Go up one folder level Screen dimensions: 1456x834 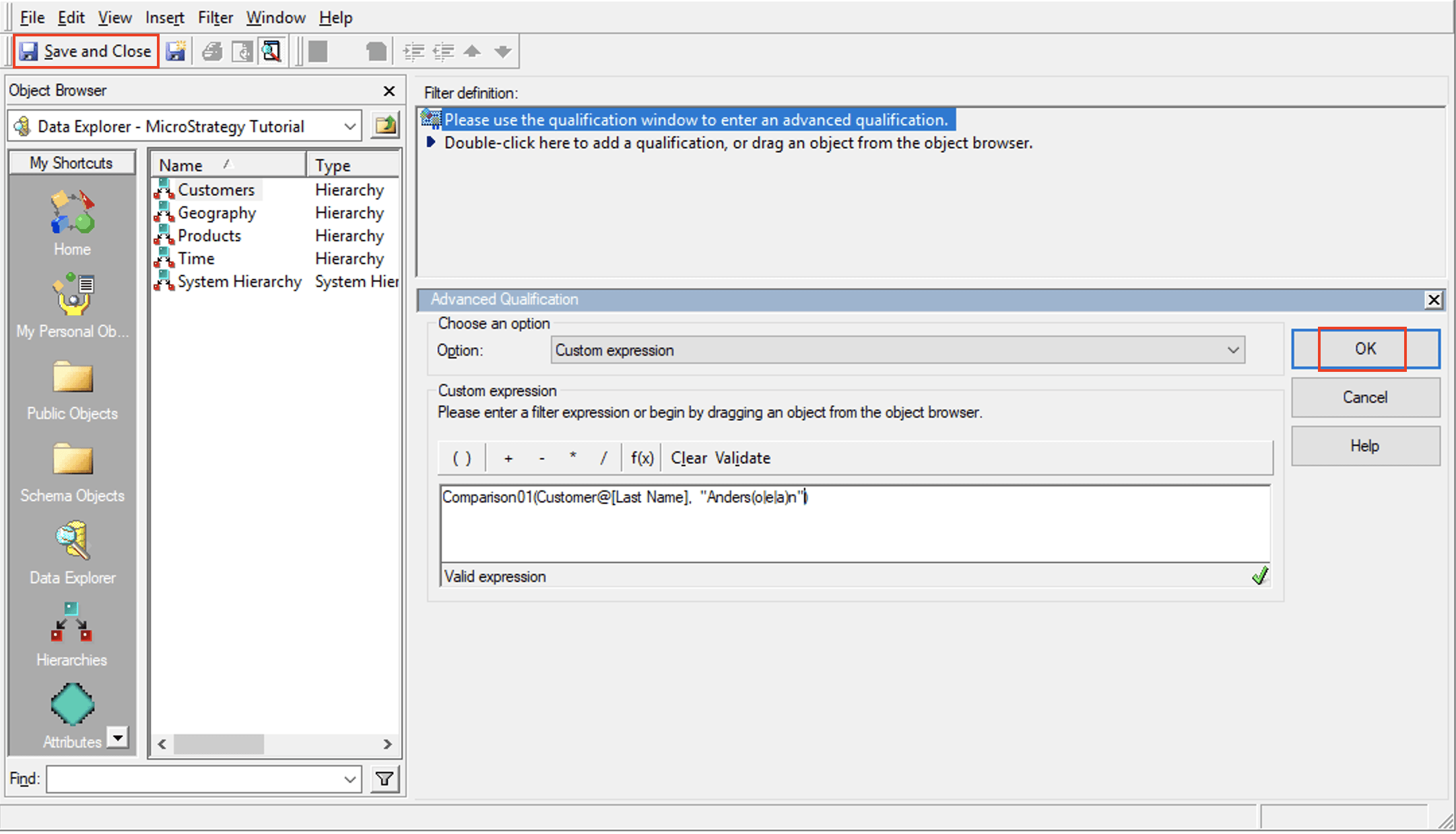click(386, 125)
